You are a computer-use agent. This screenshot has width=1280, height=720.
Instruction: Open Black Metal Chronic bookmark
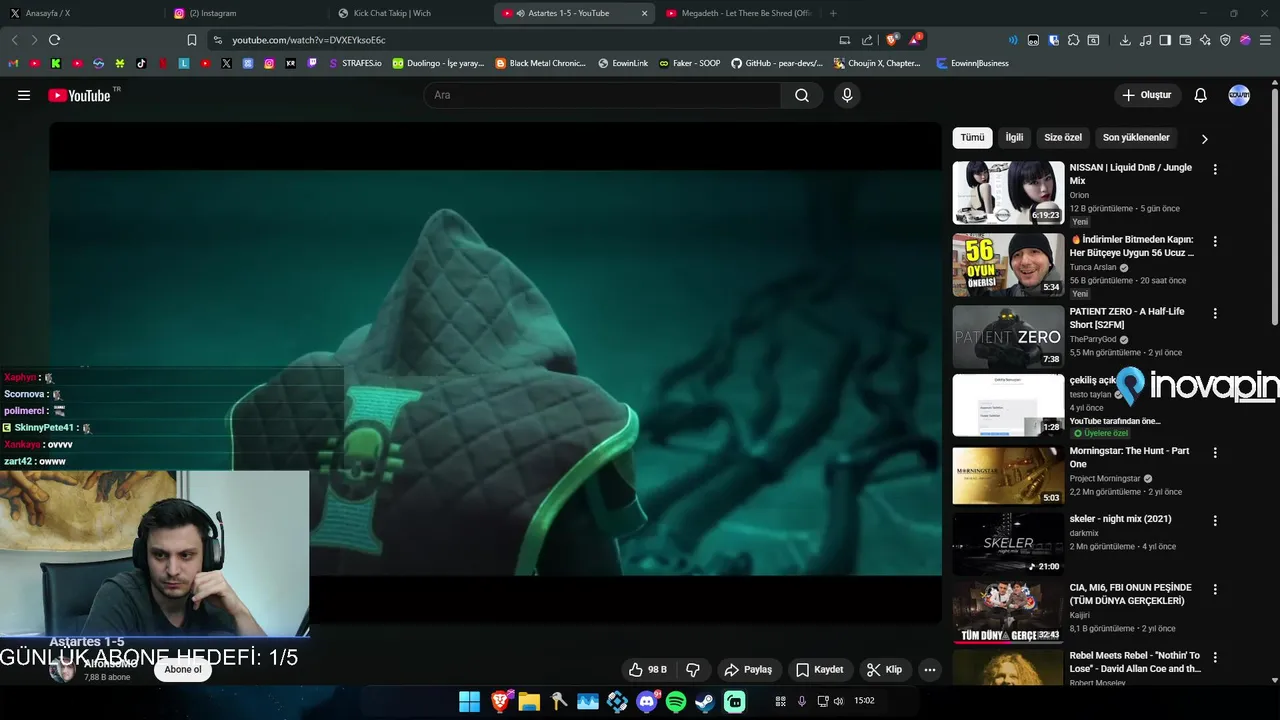541,63
